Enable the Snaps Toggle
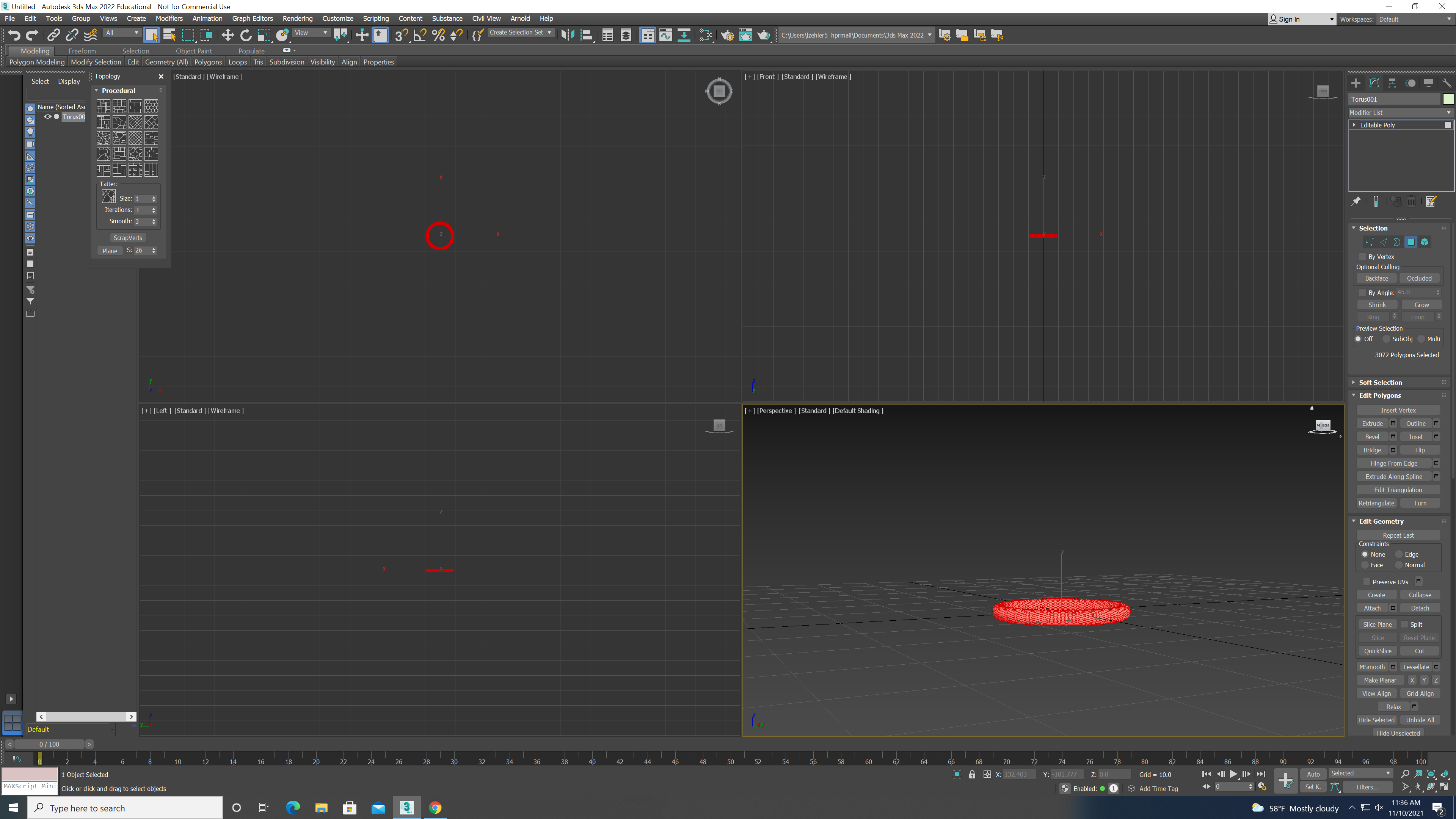 pos(401,35)
